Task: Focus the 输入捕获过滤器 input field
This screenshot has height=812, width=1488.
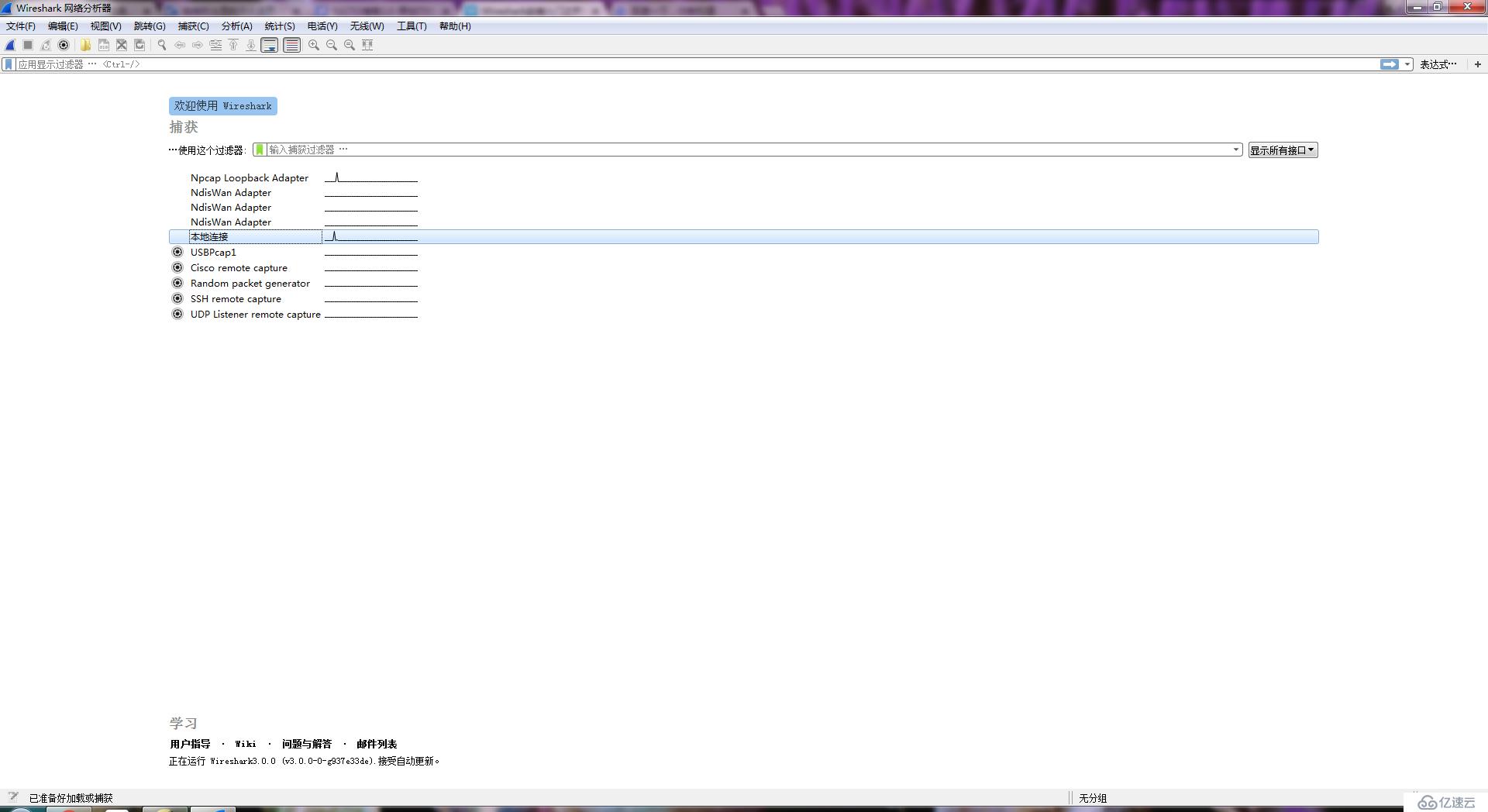Action: point(749,150)
